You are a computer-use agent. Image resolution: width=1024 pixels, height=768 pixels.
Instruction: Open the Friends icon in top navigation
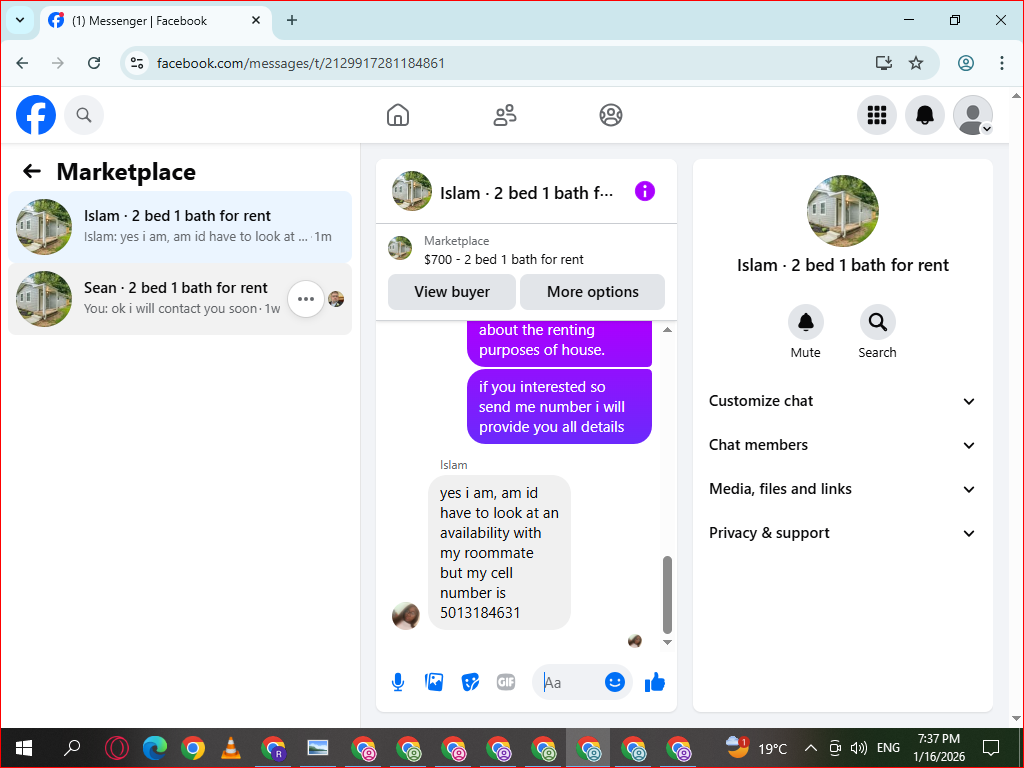[504, 115]
